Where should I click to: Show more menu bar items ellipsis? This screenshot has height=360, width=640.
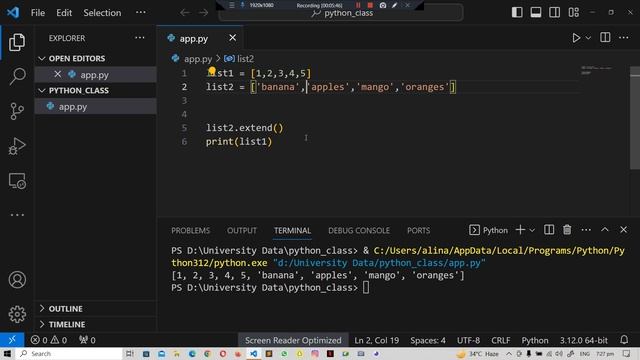click(x=141, y=12)
